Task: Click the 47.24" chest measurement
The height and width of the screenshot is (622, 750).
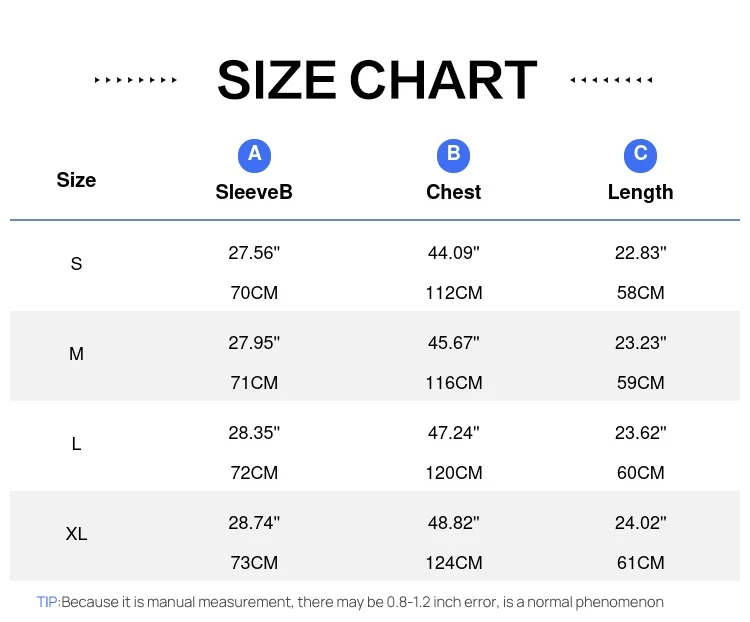Action: [454, 433]
